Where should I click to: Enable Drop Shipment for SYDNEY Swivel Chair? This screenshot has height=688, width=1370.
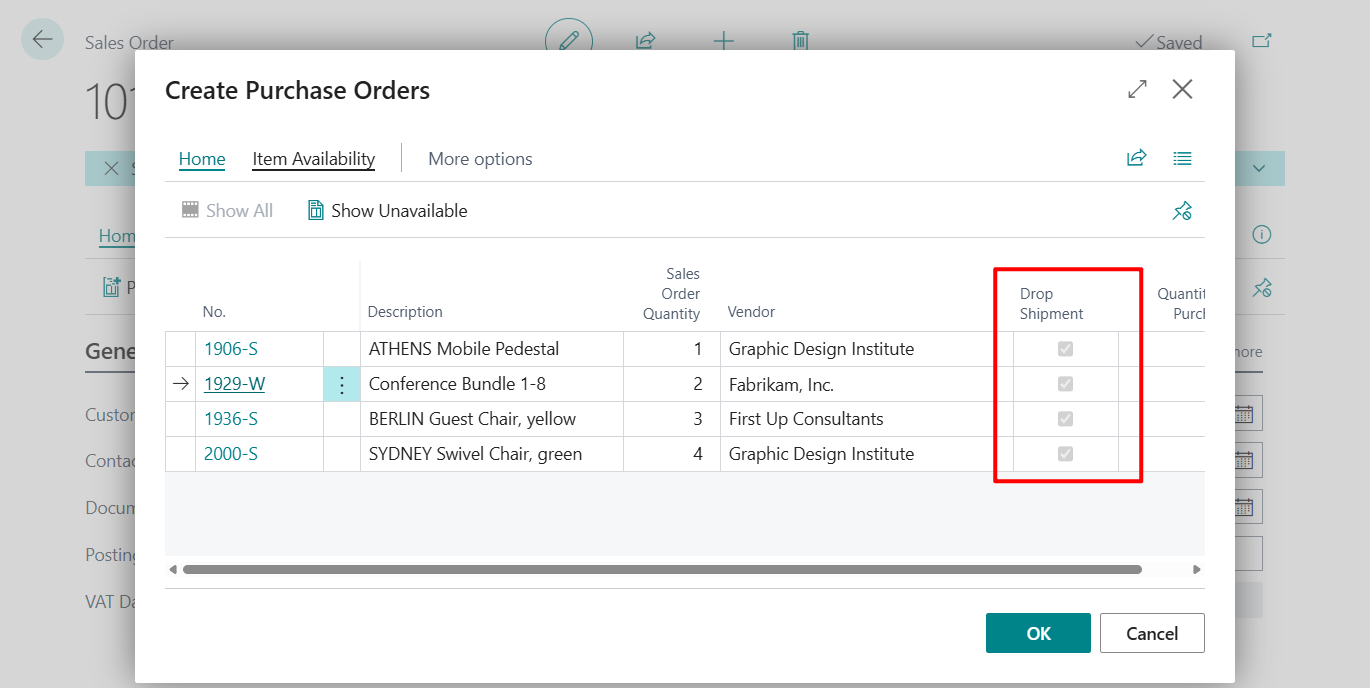(1064, 453)
